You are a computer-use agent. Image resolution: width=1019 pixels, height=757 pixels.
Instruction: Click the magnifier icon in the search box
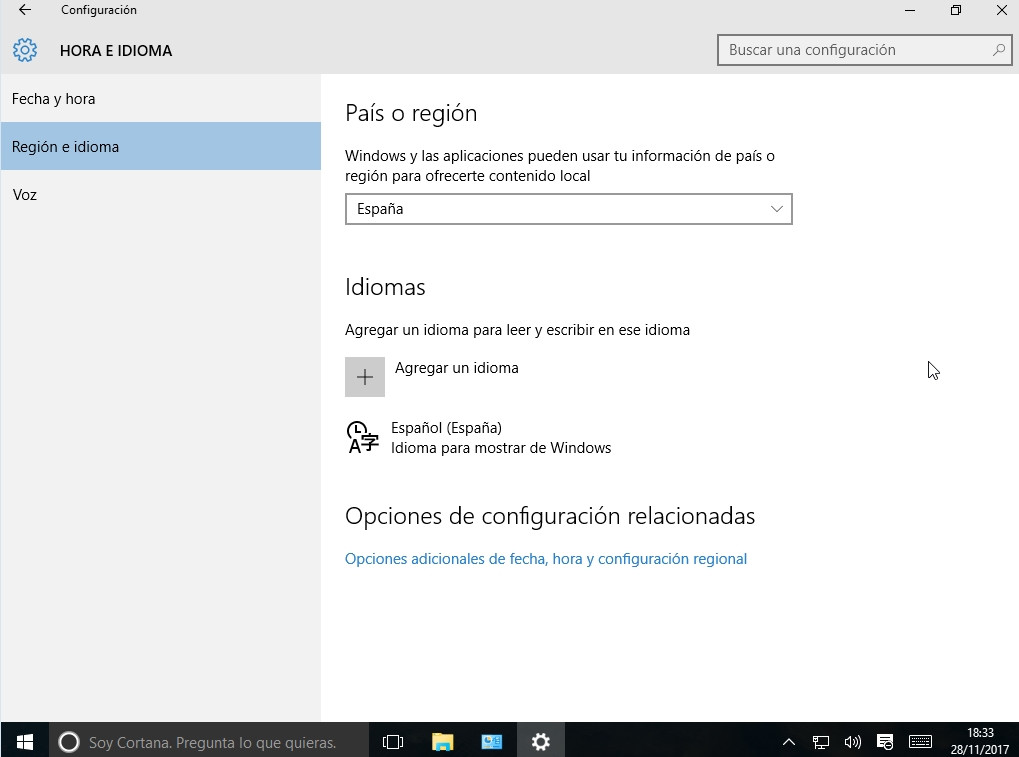(998, 50)
